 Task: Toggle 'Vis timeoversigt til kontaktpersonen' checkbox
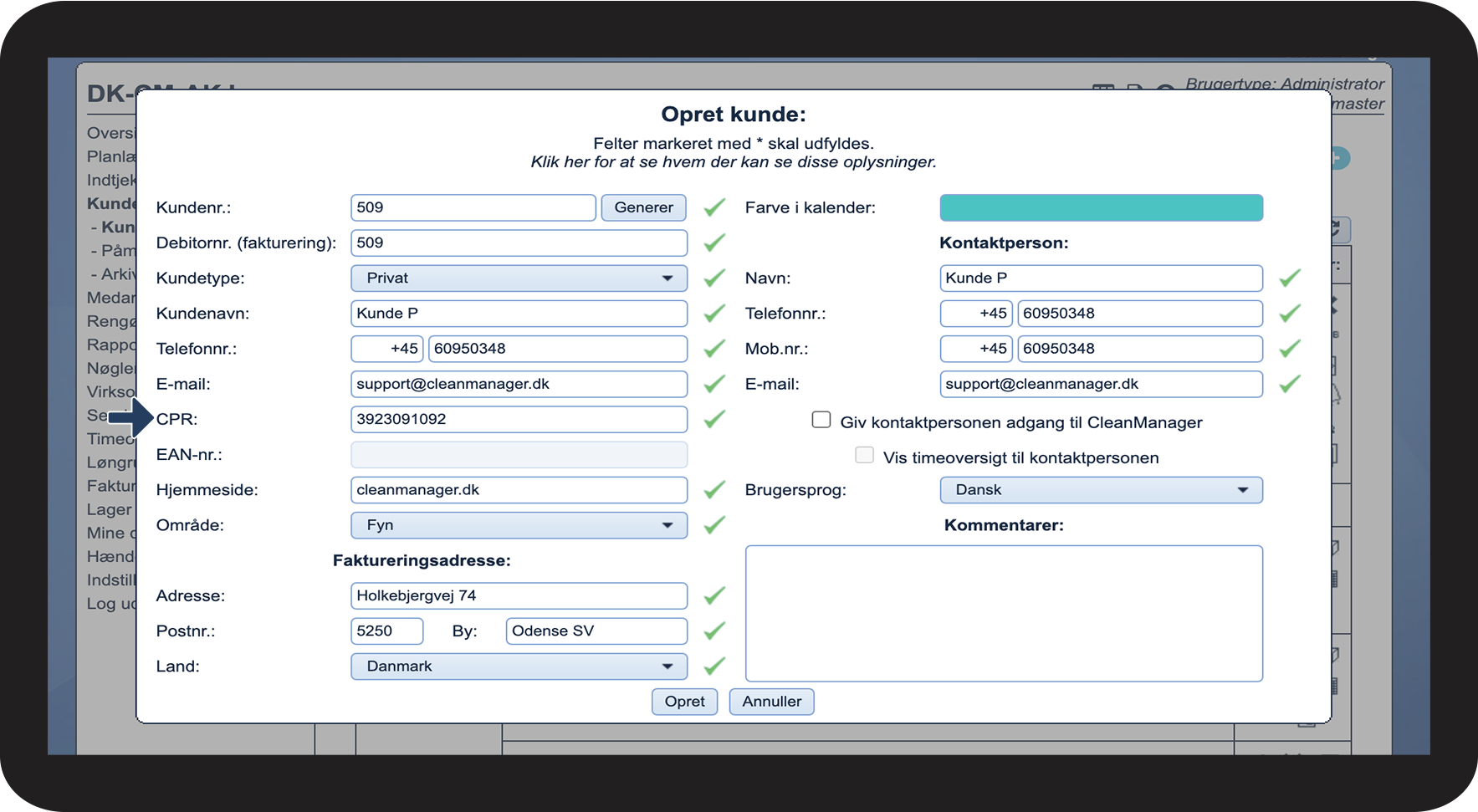864,455
